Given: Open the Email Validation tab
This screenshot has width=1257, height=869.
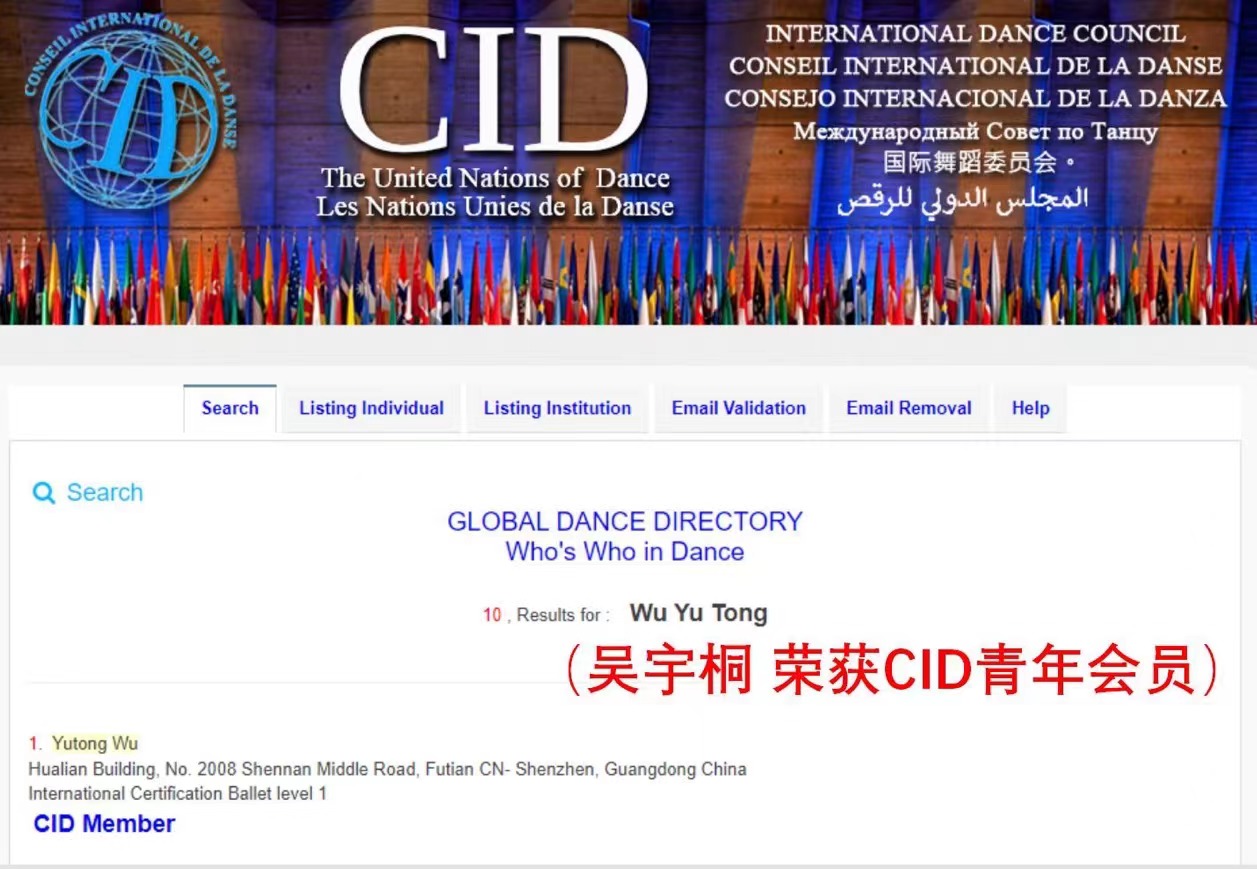Looking at the screenshot, I should (x=738, y=408).
